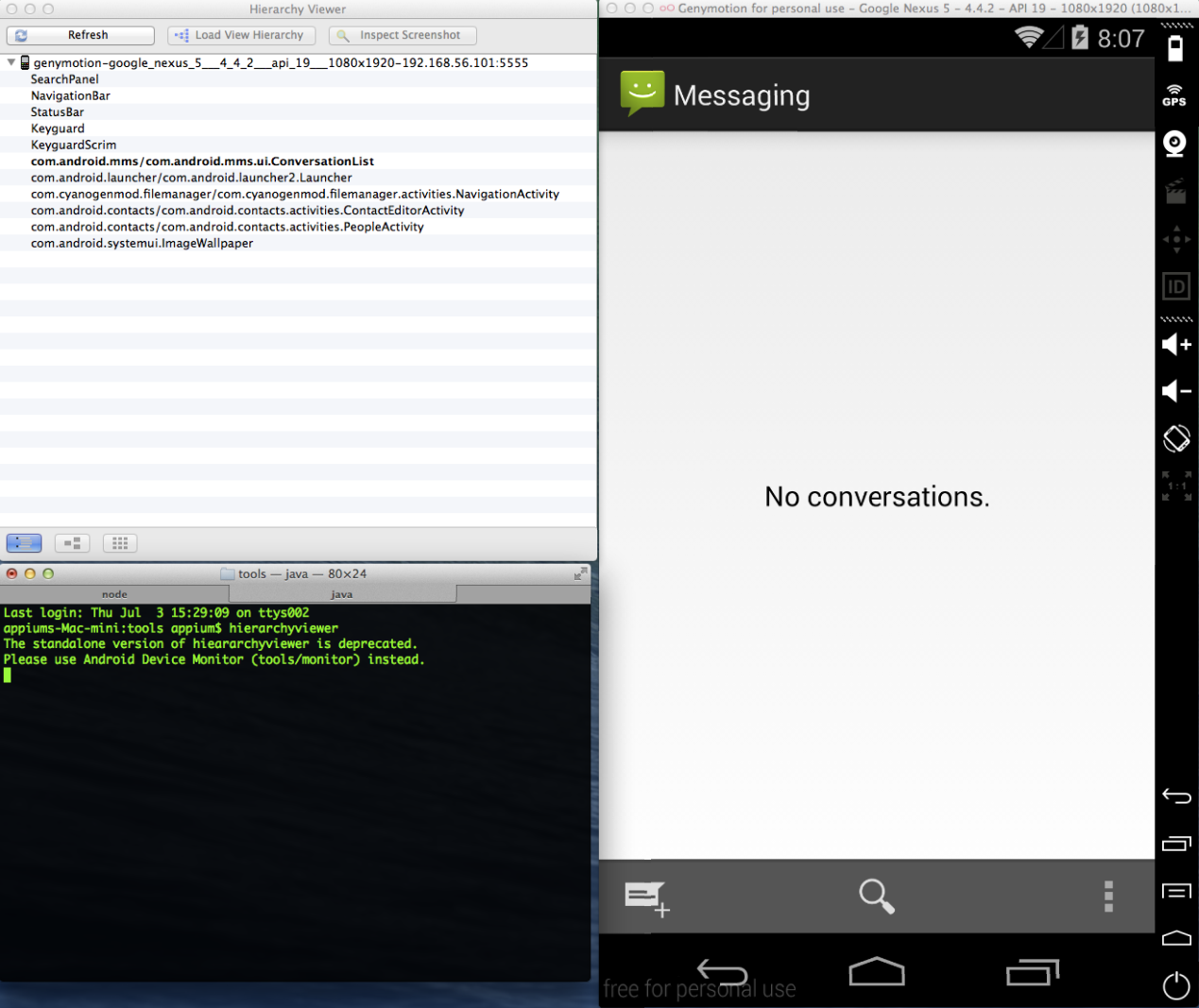The image size is (1199, 1008).
Task: Switch to the device list view mode
Action: click(24, 543)
